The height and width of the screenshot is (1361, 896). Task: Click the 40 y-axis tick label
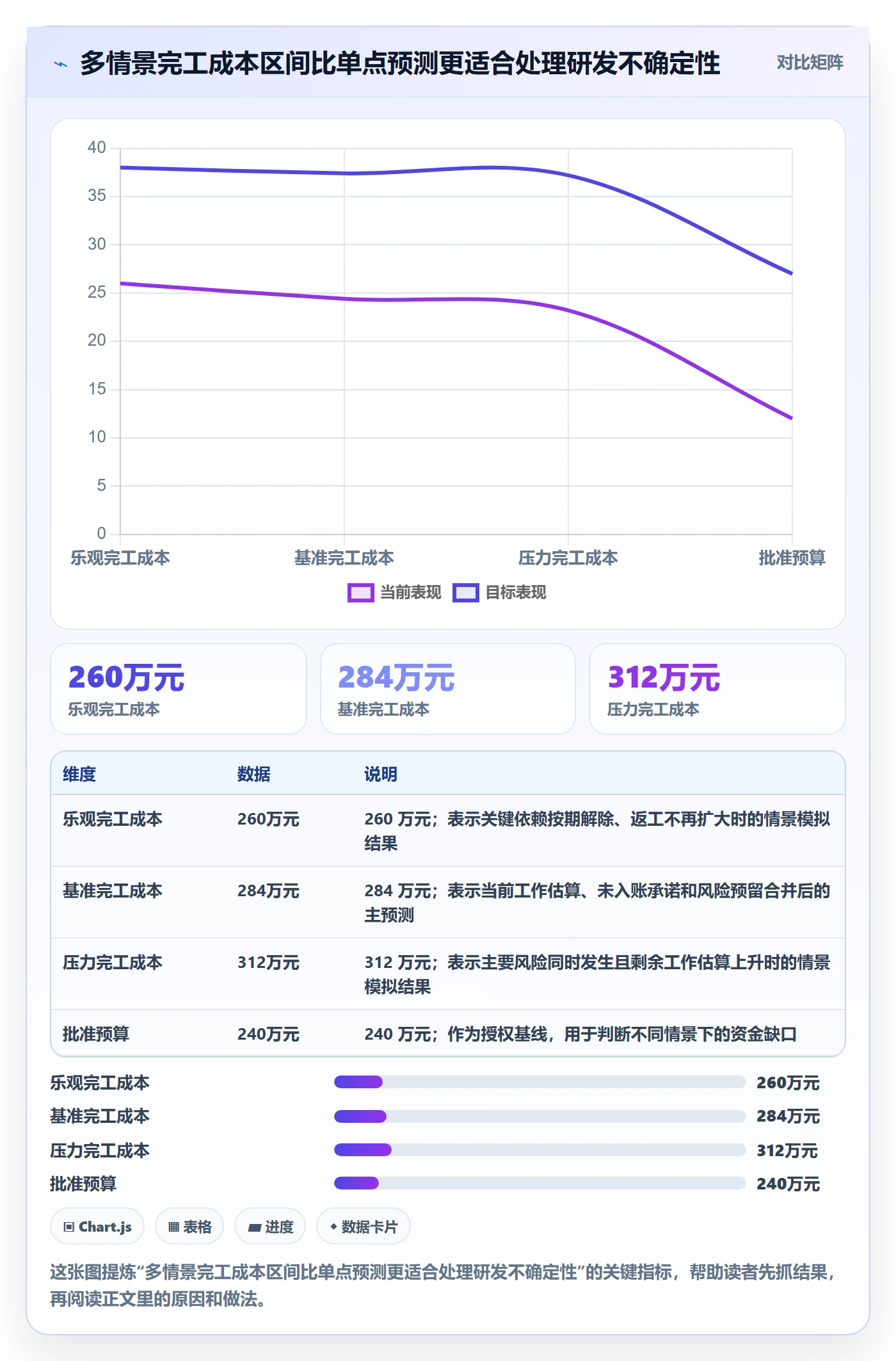(x=97, y=148)
